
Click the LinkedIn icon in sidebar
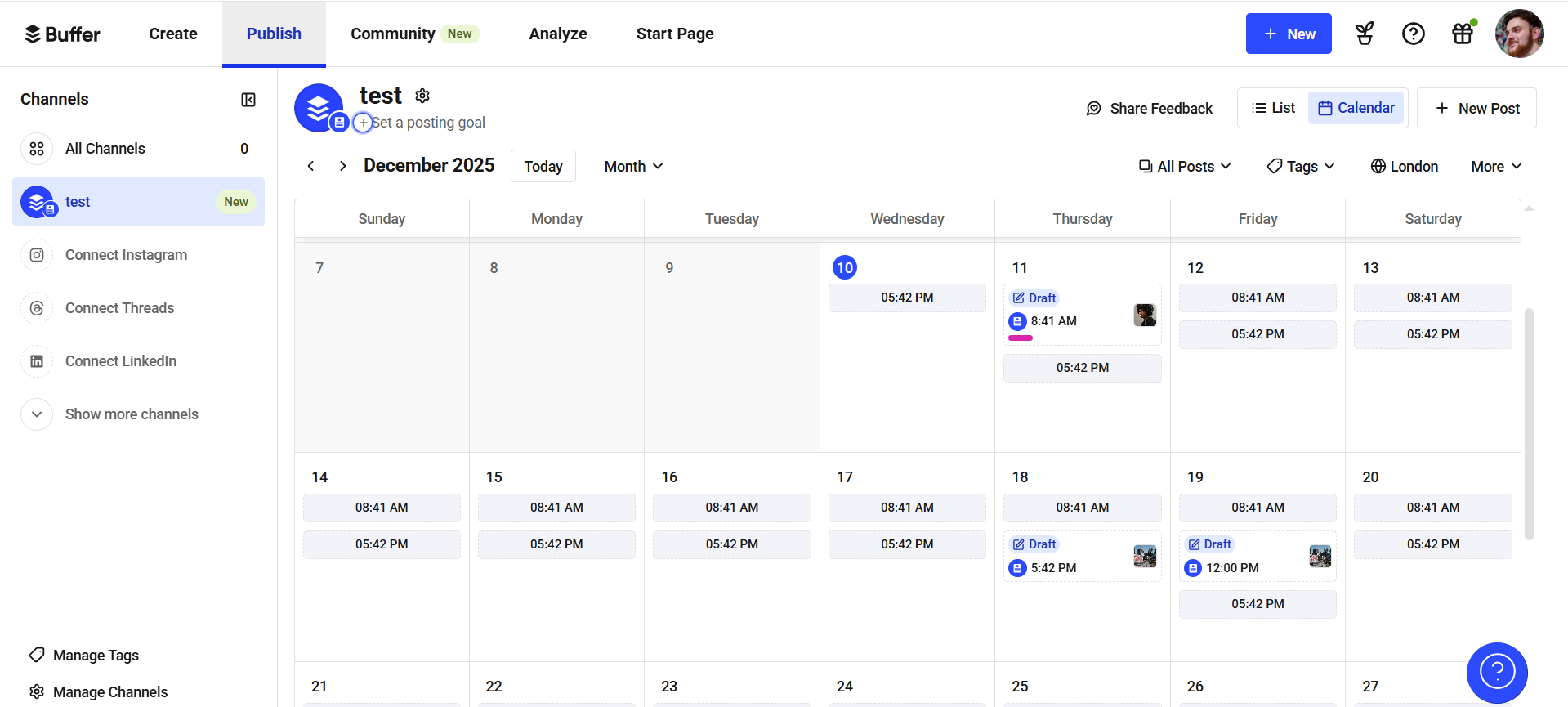[x=37, y=361]
